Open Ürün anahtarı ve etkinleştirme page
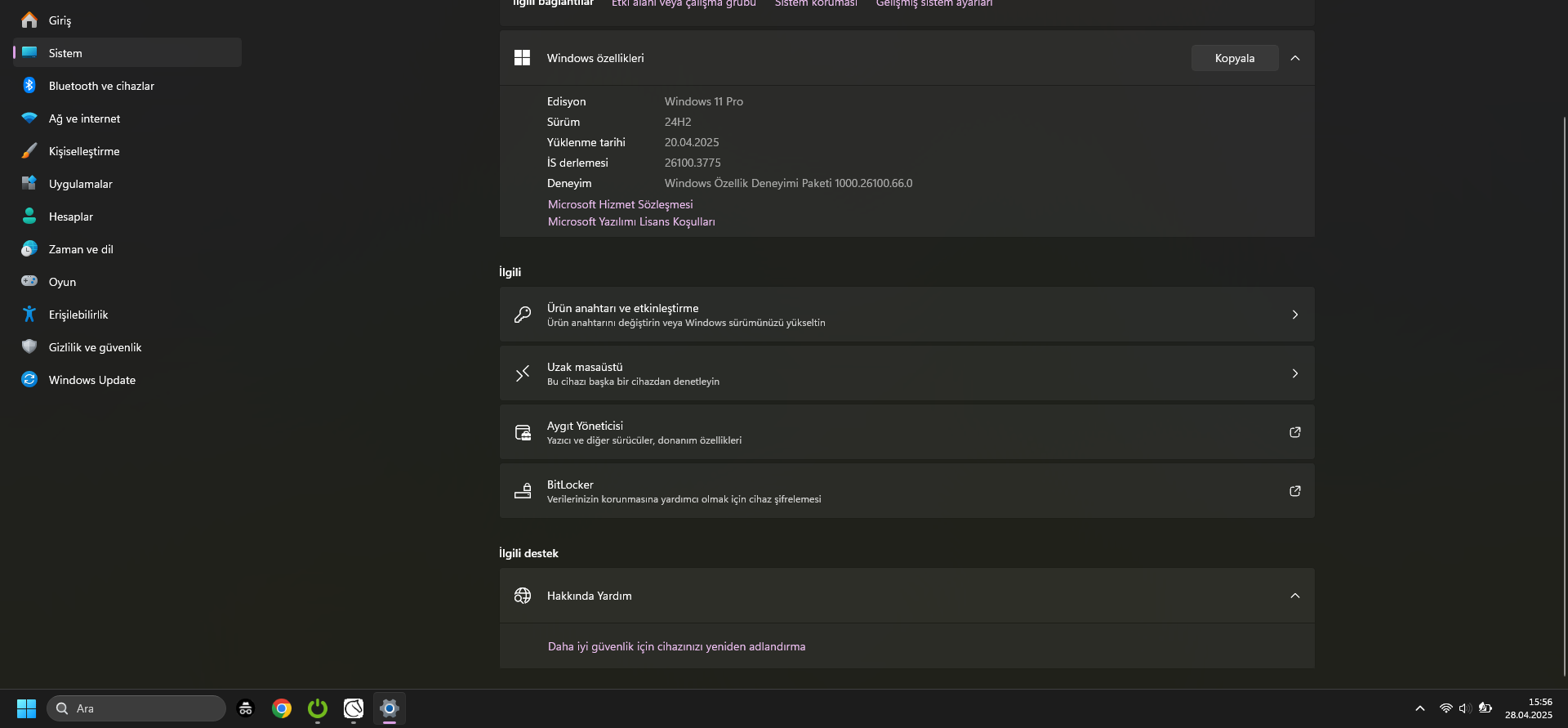Screen dimensions: 1568x728 pyautogui.click(x=906, y=315)
